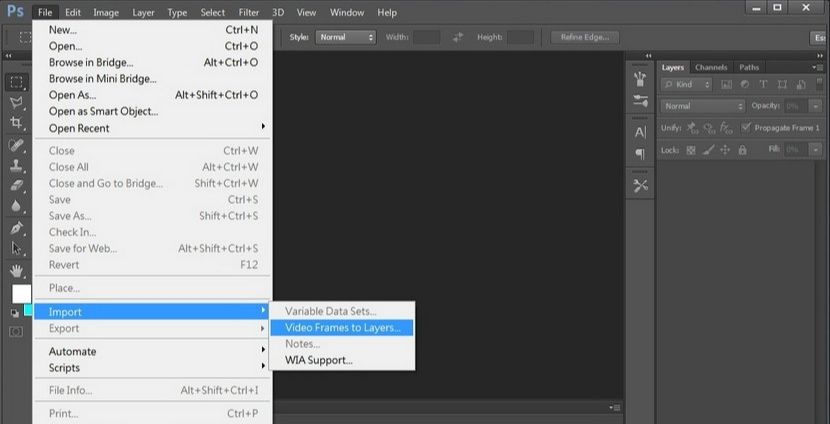
Task: Open the Layers panel options menu
Action: tap(818, 67)
